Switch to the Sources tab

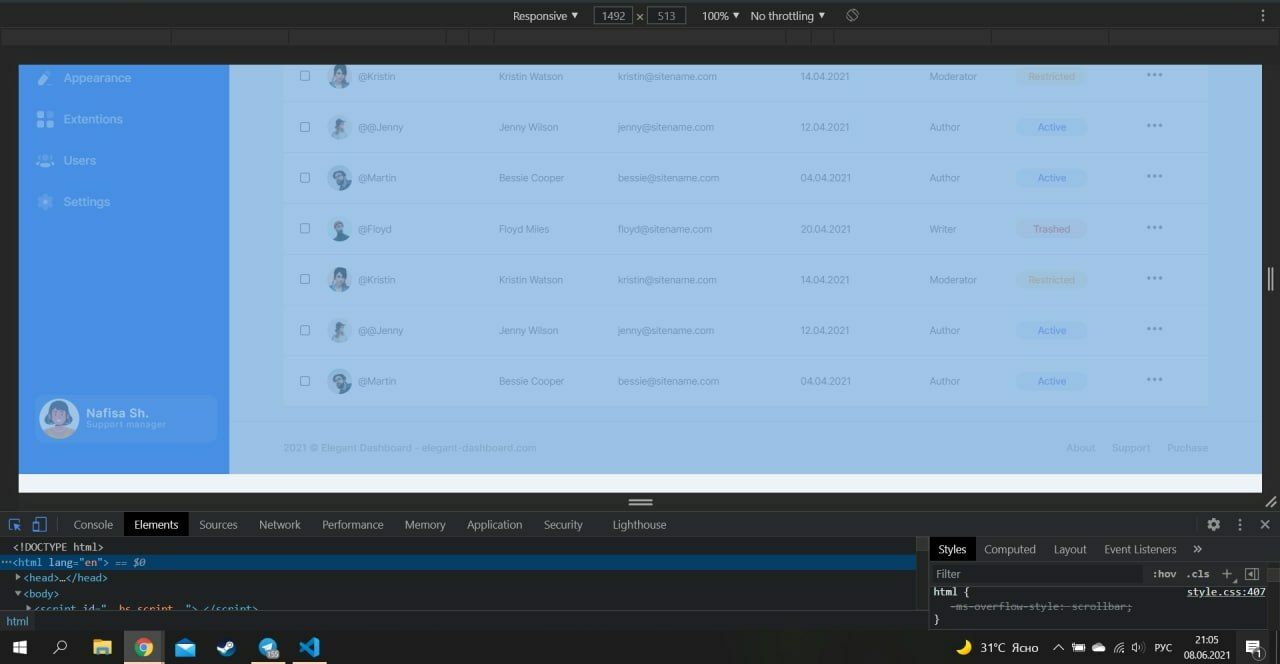coord(218,524)
